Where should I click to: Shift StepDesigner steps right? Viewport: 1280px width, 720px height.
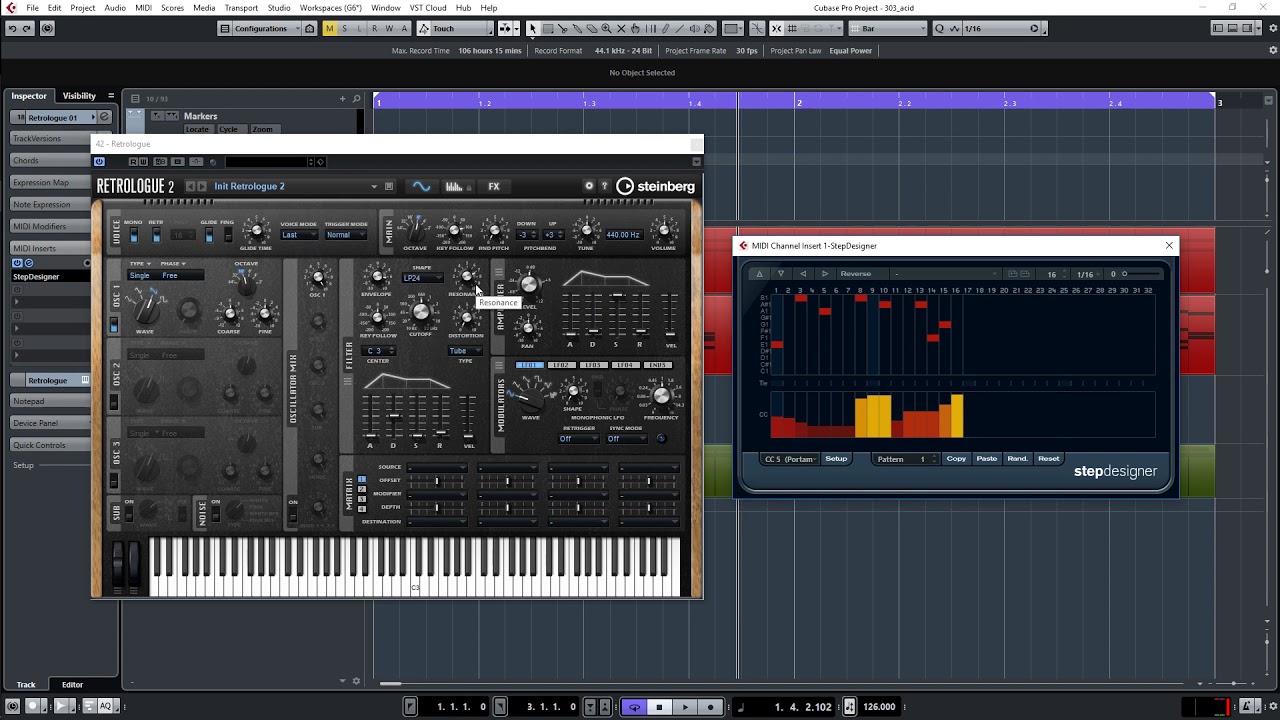825,274
